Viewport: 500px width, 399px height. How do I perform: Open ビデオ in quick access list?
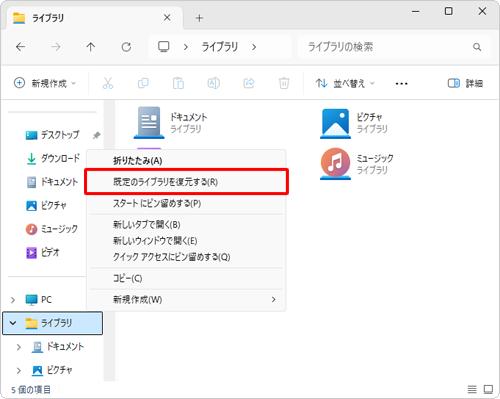coord(42,253)
